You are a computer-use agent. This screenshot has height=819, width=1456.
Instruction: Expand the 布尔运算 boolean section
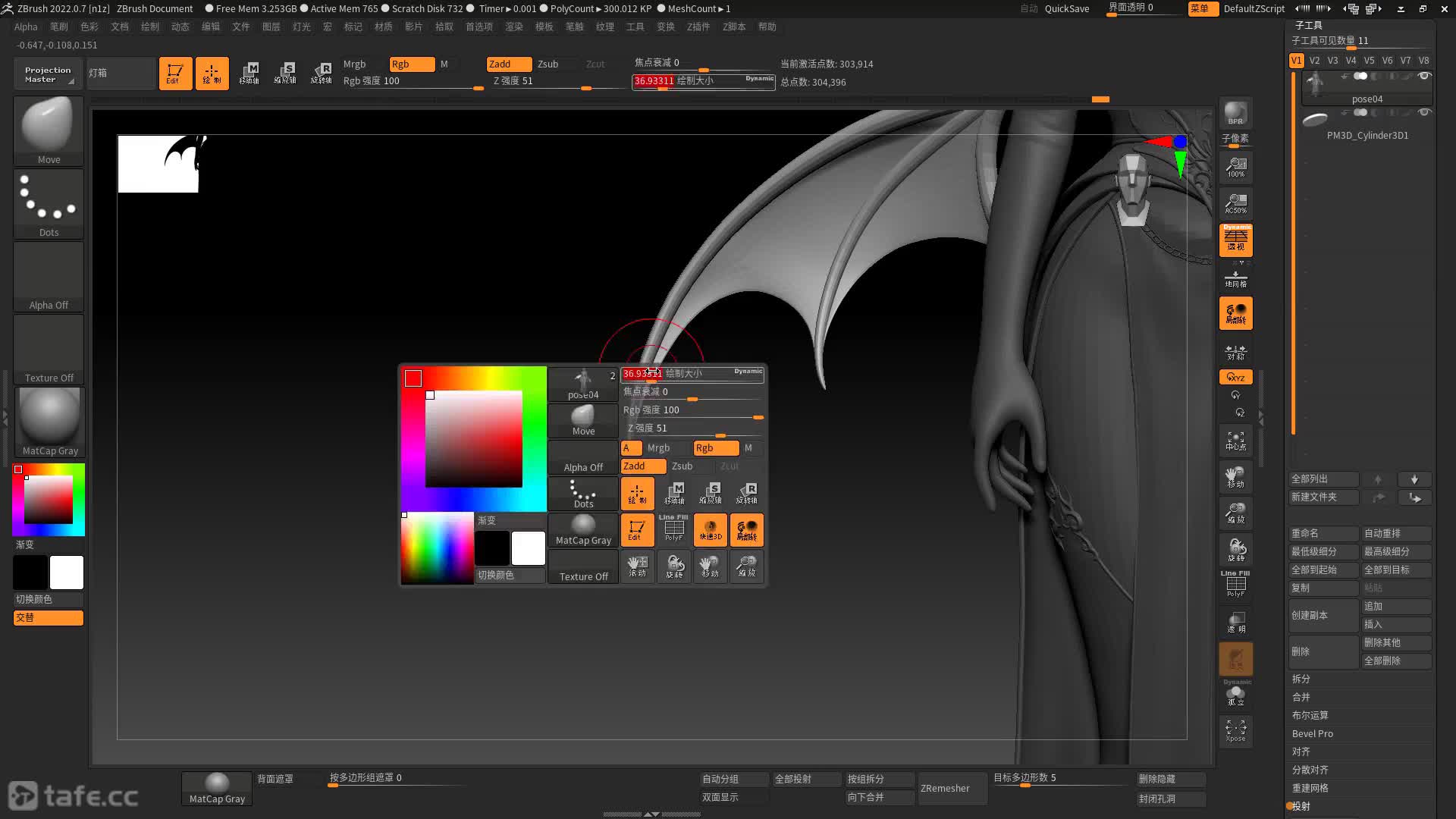pos(1310,715)
